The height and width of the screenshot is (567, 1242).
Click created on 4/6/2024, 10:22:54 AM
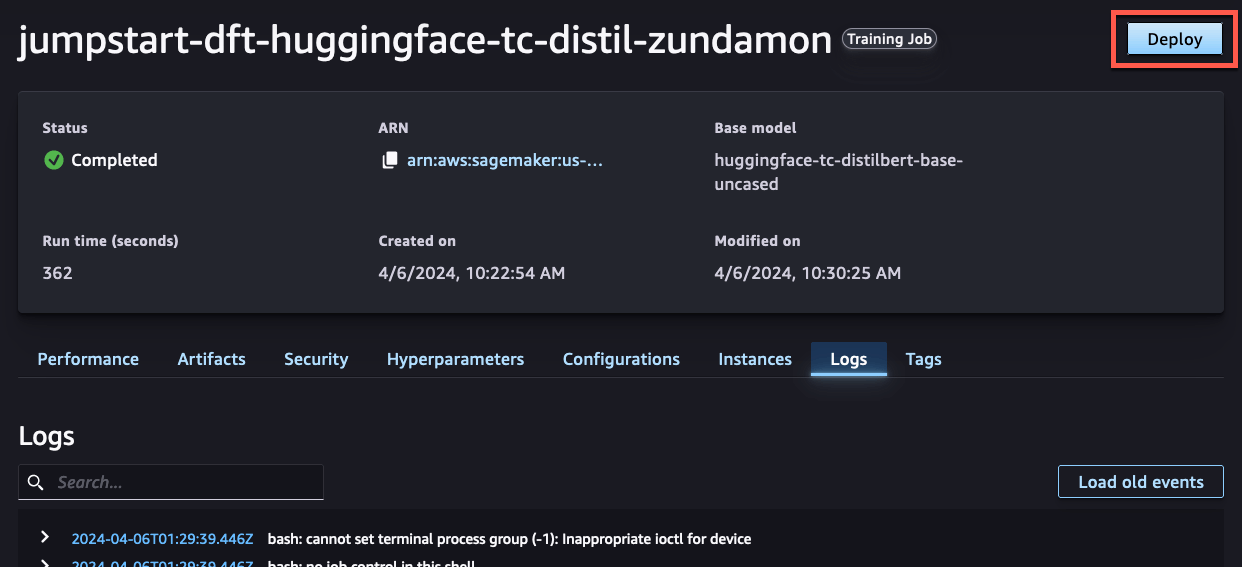pos(471,272)
